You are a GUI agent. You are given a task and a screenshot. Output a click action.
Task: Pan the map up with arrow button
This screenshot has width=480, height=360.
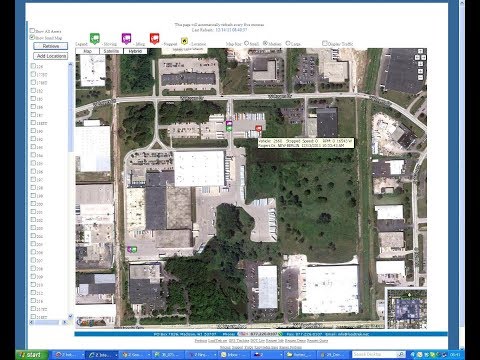(420, 51)
